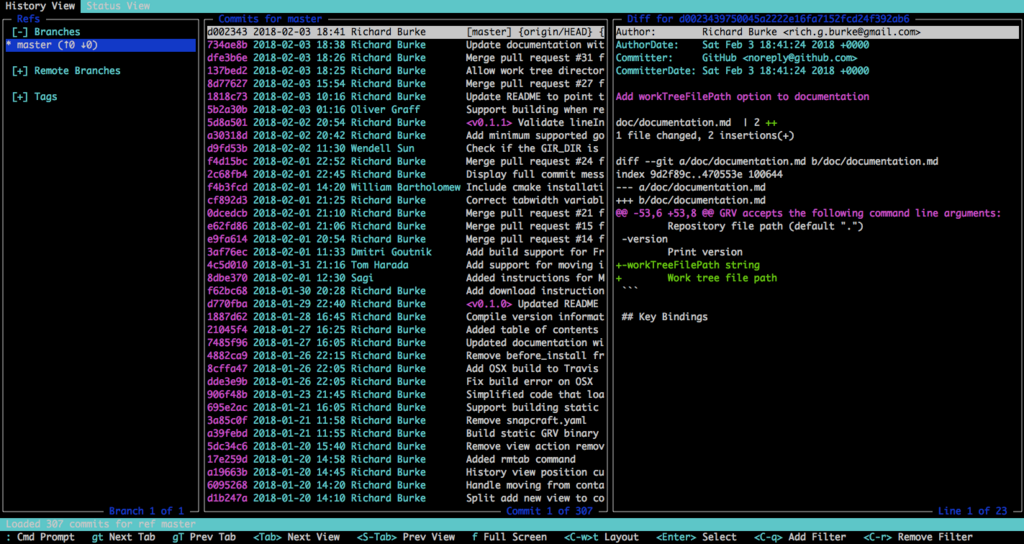Select commit 2c68fb4 Display full commit message
Viewport: 1024px width, 544px height.
pos(406,174)
